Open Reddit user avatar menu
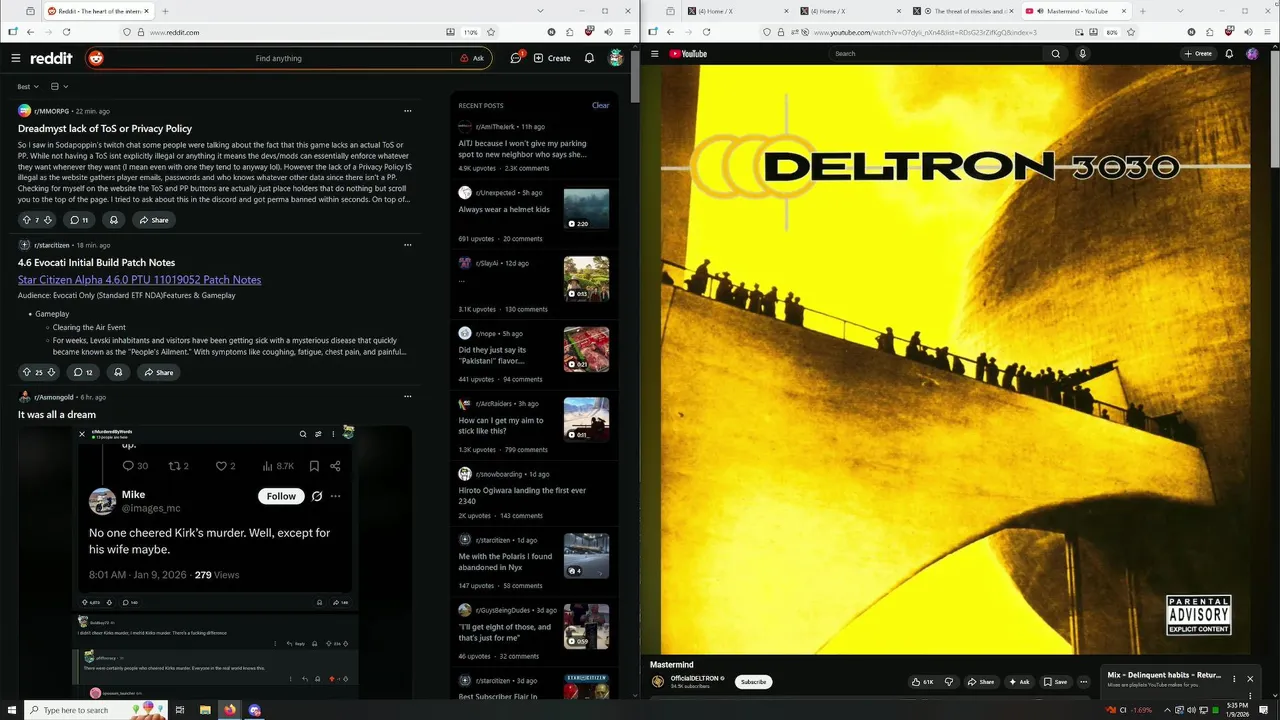This screenshot has height=720, width=1280. tap(616, 58)
